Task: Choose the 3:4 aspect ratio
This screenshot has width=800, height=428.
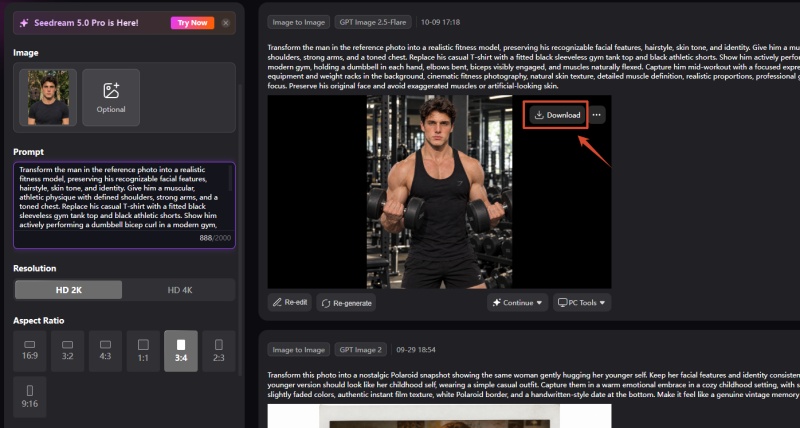Action: [181, 351]
